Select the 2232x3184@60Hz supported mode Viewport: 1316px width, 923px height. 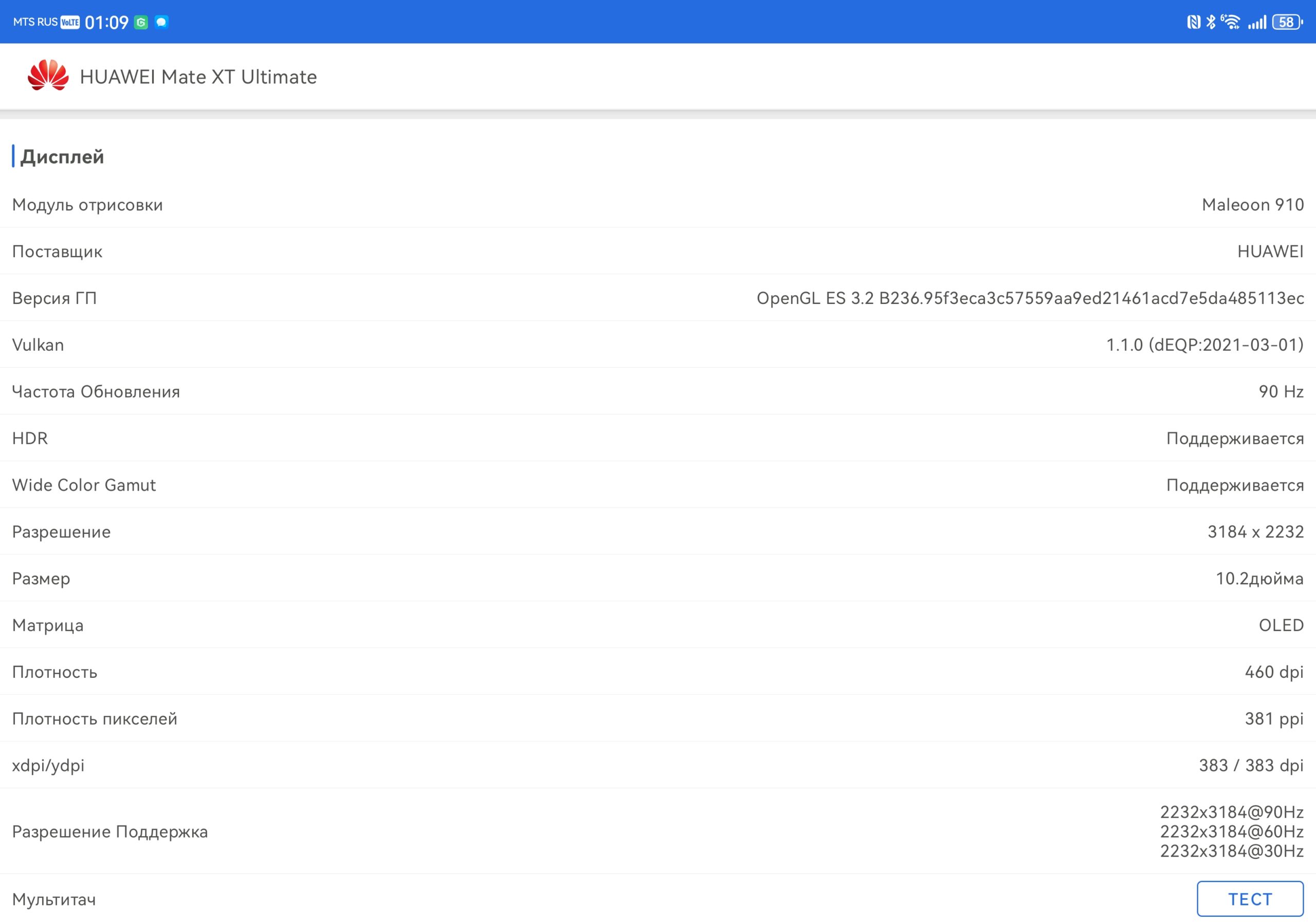[x=1232, y=832]
